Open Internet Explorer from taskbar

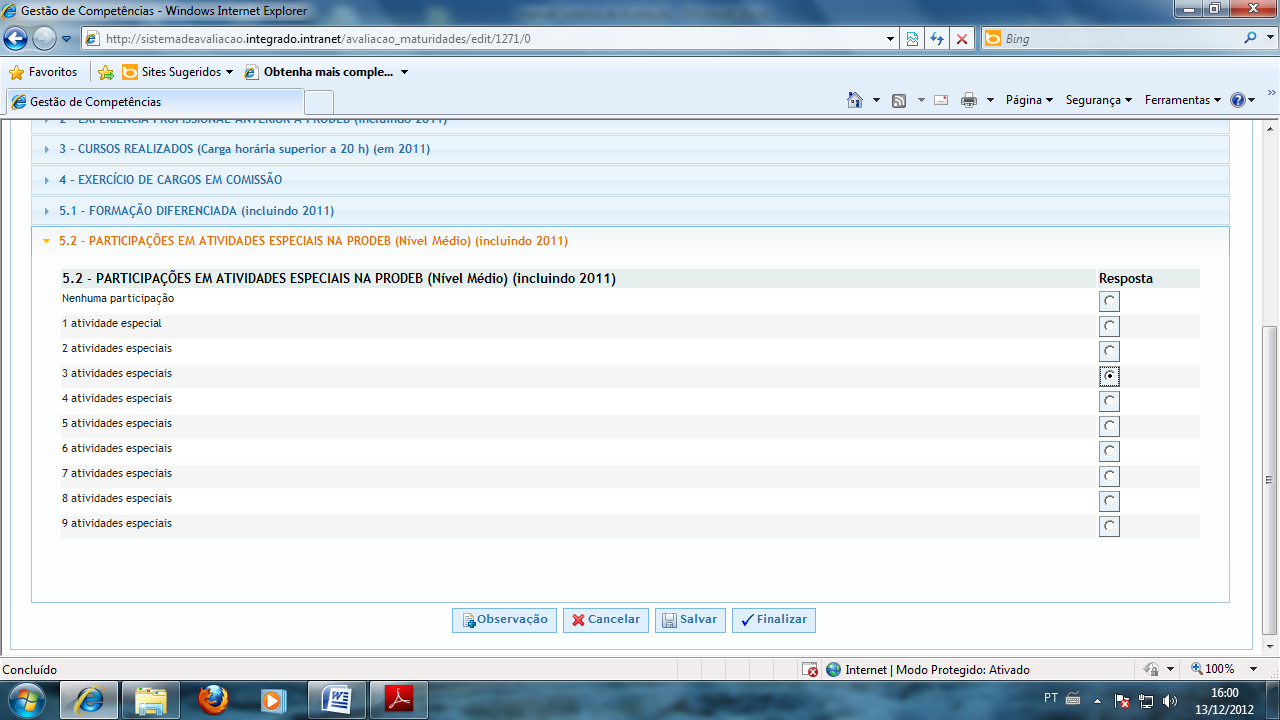[89, 699]
